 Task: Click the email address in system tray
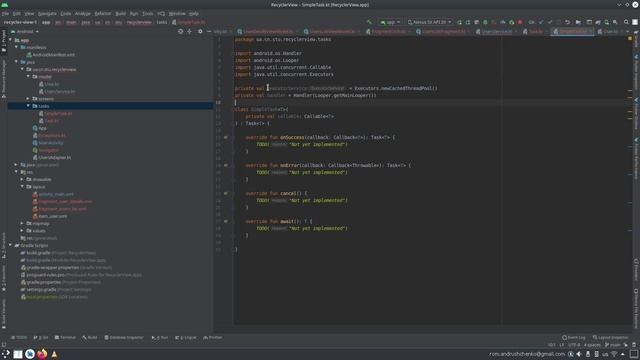(527, 354)
